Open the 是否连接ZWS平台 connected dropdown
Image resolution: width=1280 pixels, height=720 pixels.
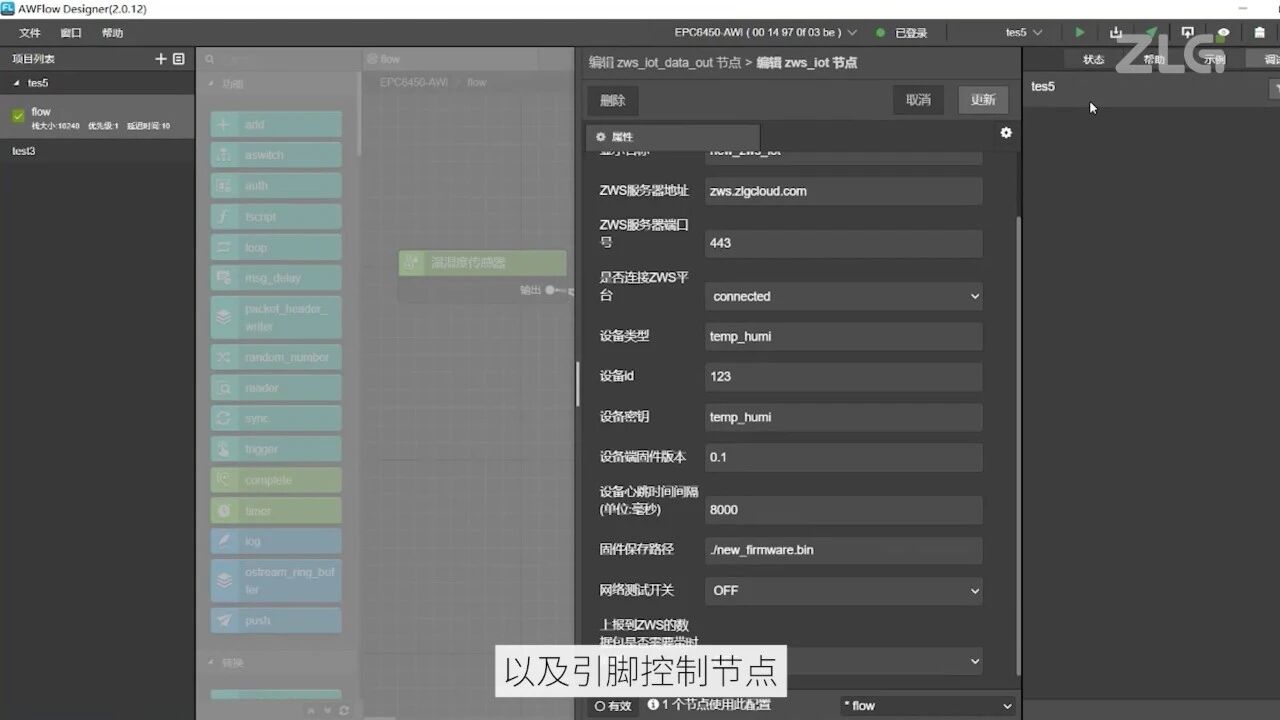(844, 296)
